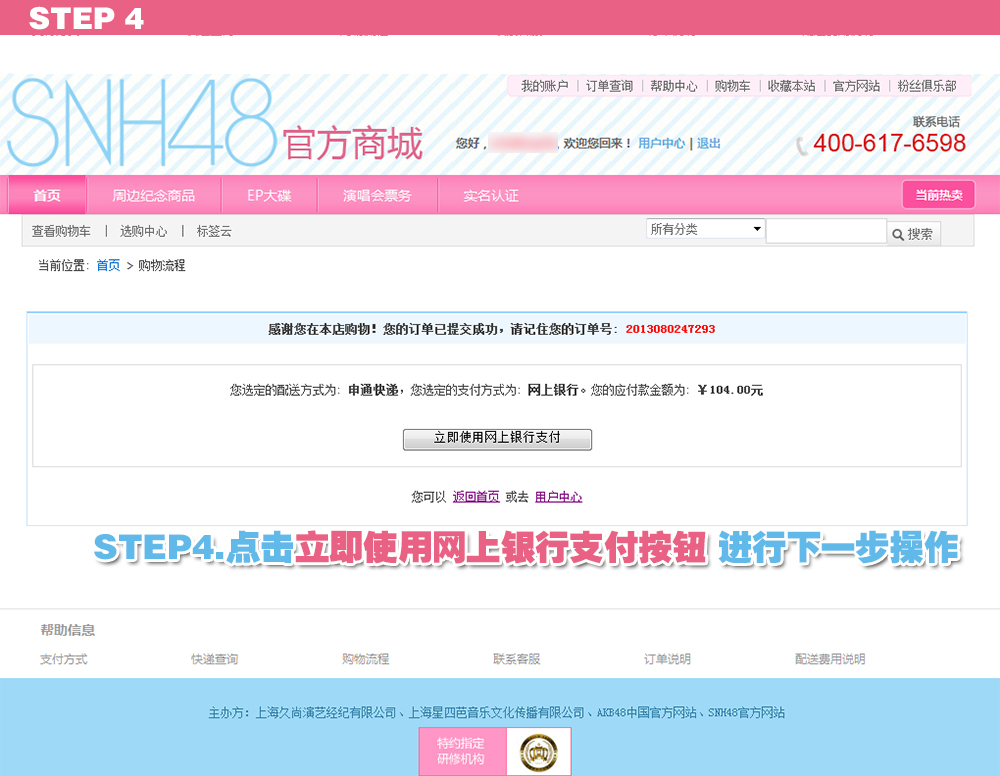The image size is (1000, 776).
Task: Click 退出 to log out
Action: 709,143
